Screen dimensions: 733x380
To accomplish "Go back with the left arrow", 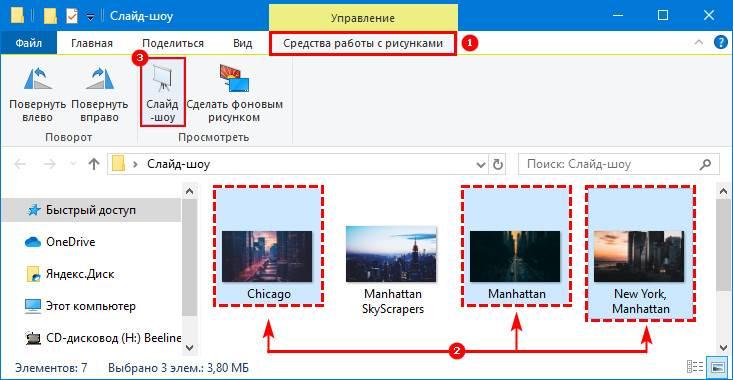I will point(20,164).
